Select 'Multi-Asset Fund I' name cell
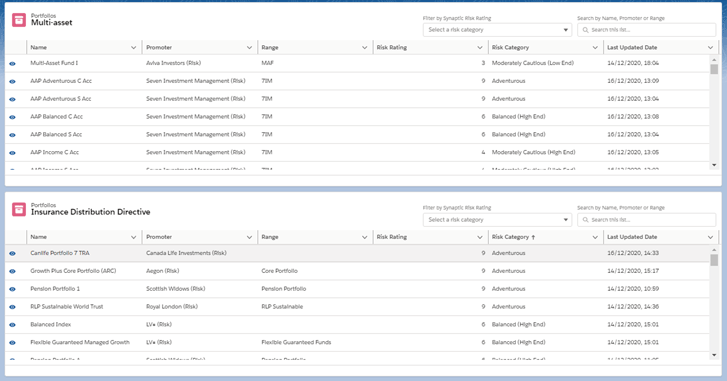This screenshot has height=381, width=727. click(54, 63)
